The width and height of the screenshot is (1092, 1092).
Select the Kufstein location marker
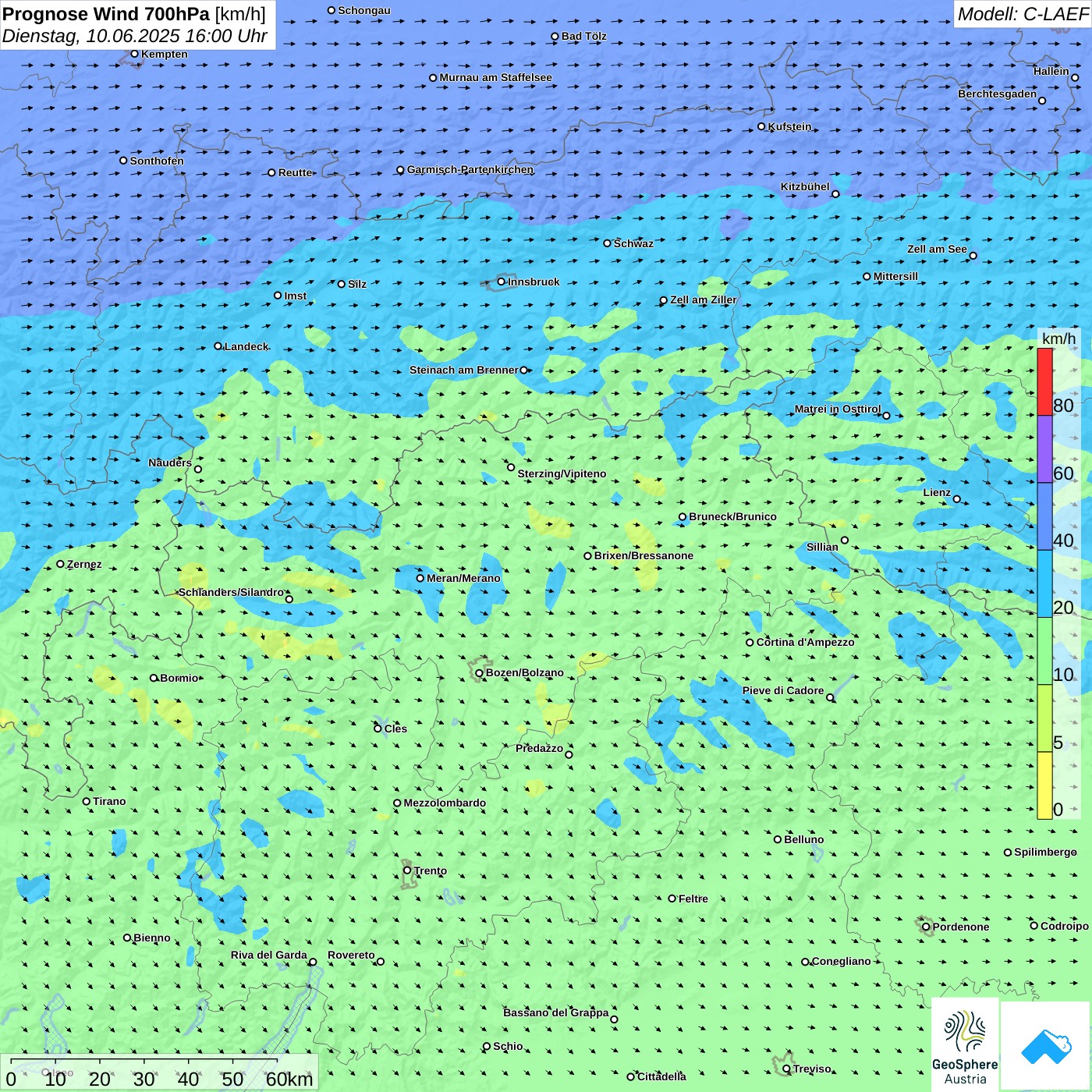coord(762,126)
